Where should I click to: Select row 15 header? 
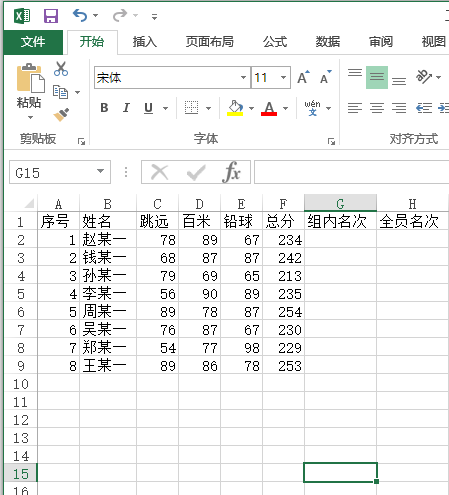(21, 473)
